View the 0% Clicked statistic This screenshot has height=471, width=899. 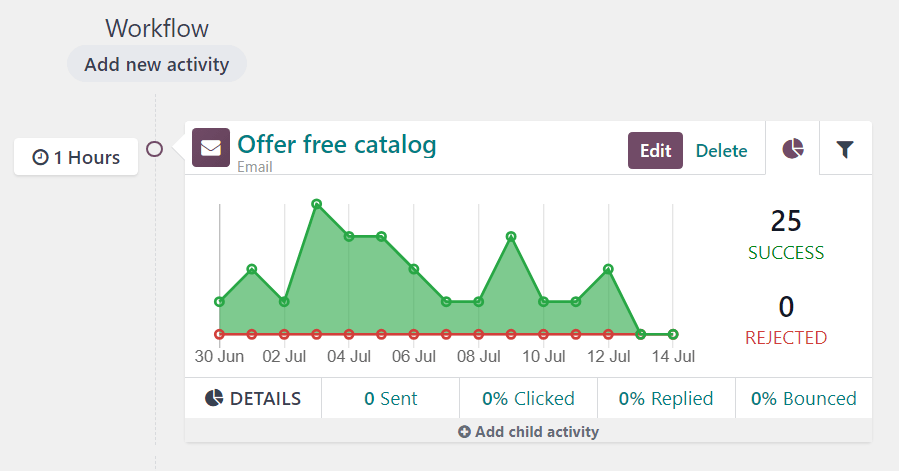(x=528, y=398)
